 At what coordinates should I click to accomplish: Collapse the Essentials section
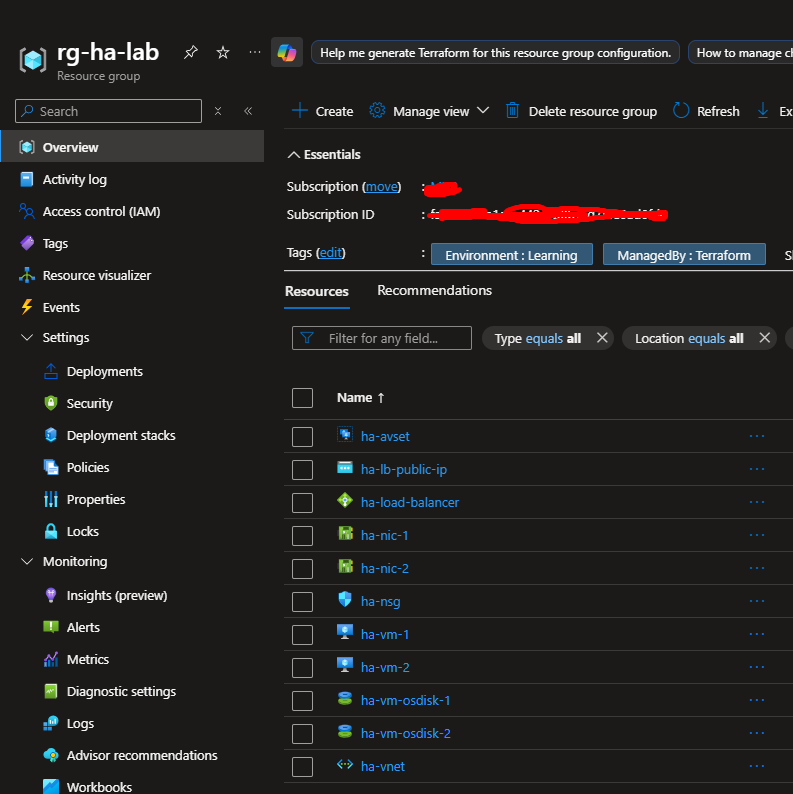pos(293,155)
